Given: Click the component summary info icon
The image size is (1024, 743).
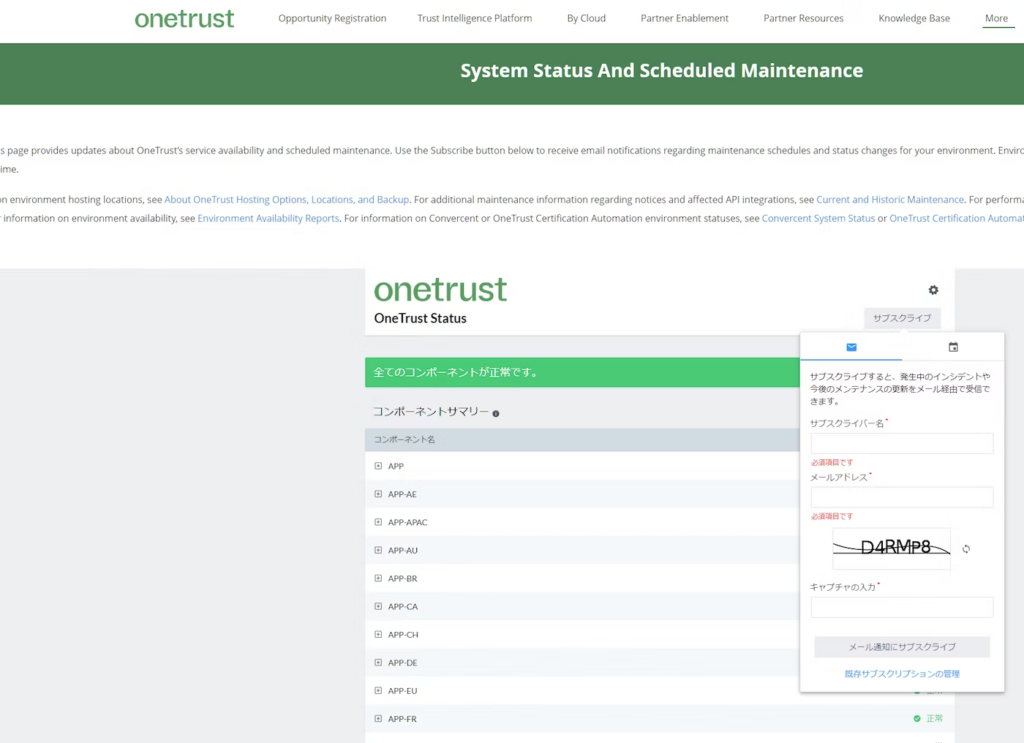Looking at the screenshot, I should pyautogui.click(x=496, y=413).
